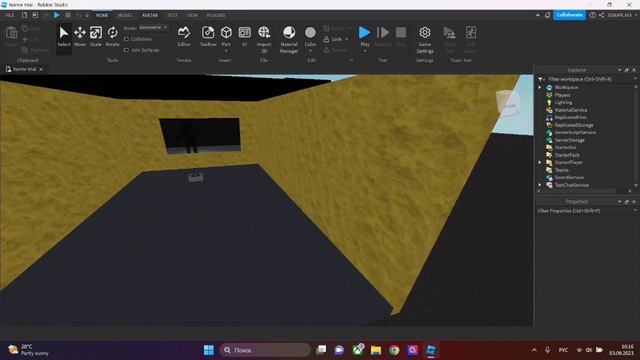Open the Explorer panel options dropdown

(619, 70)
